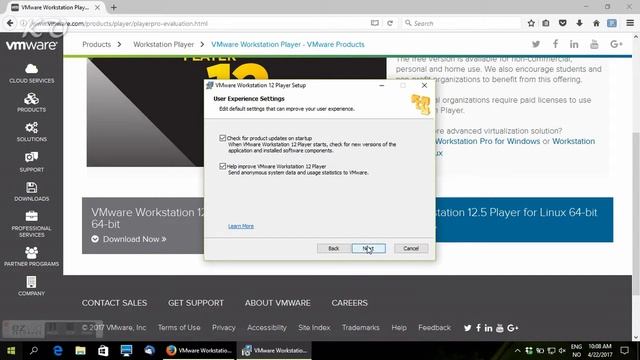Open File Explorer from taskbar
Viewport: 640px width, 360px height.
80,351
